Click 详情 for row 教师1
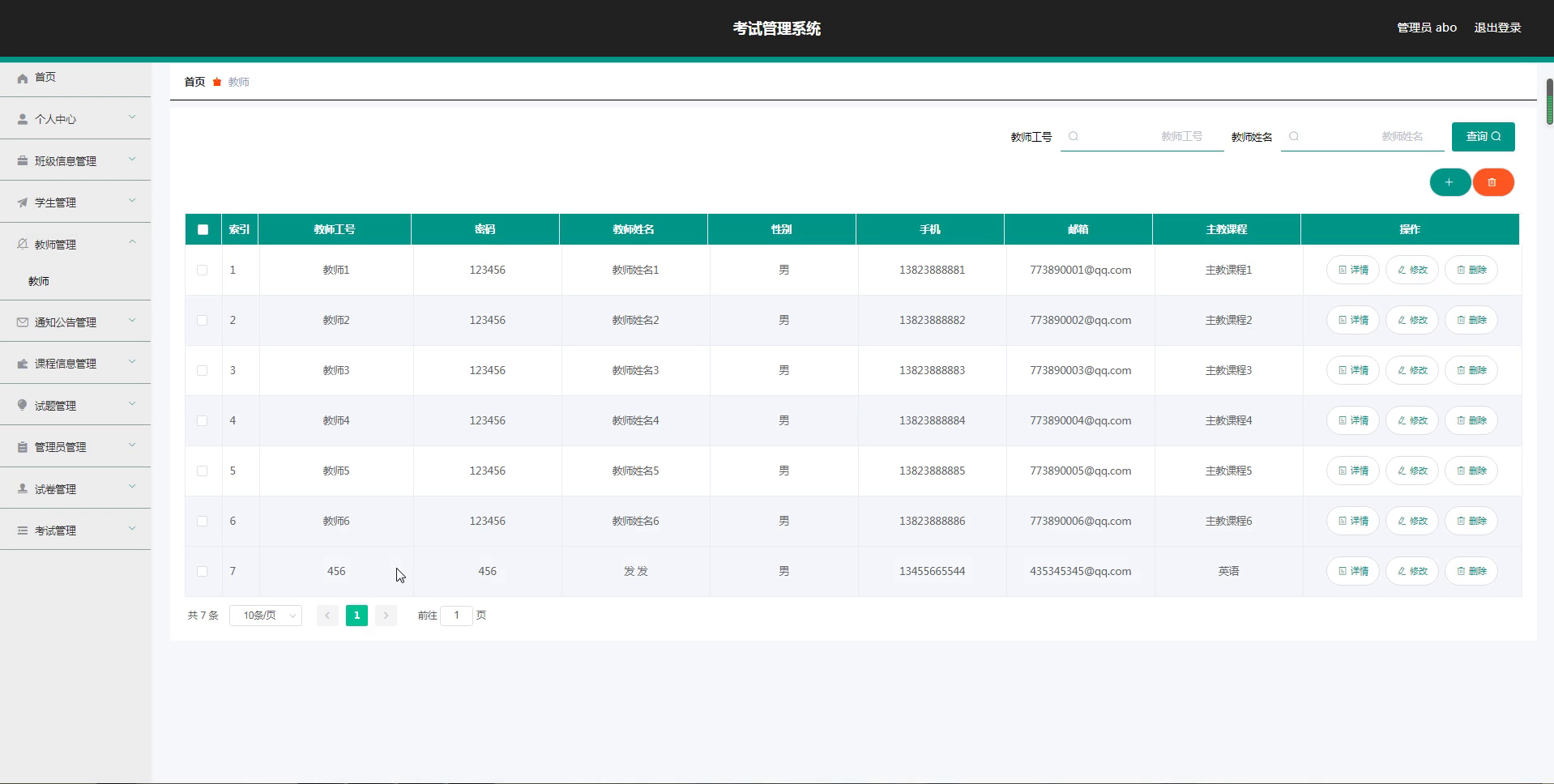Screen dimensions: 1554x784 pos(1352,270)
